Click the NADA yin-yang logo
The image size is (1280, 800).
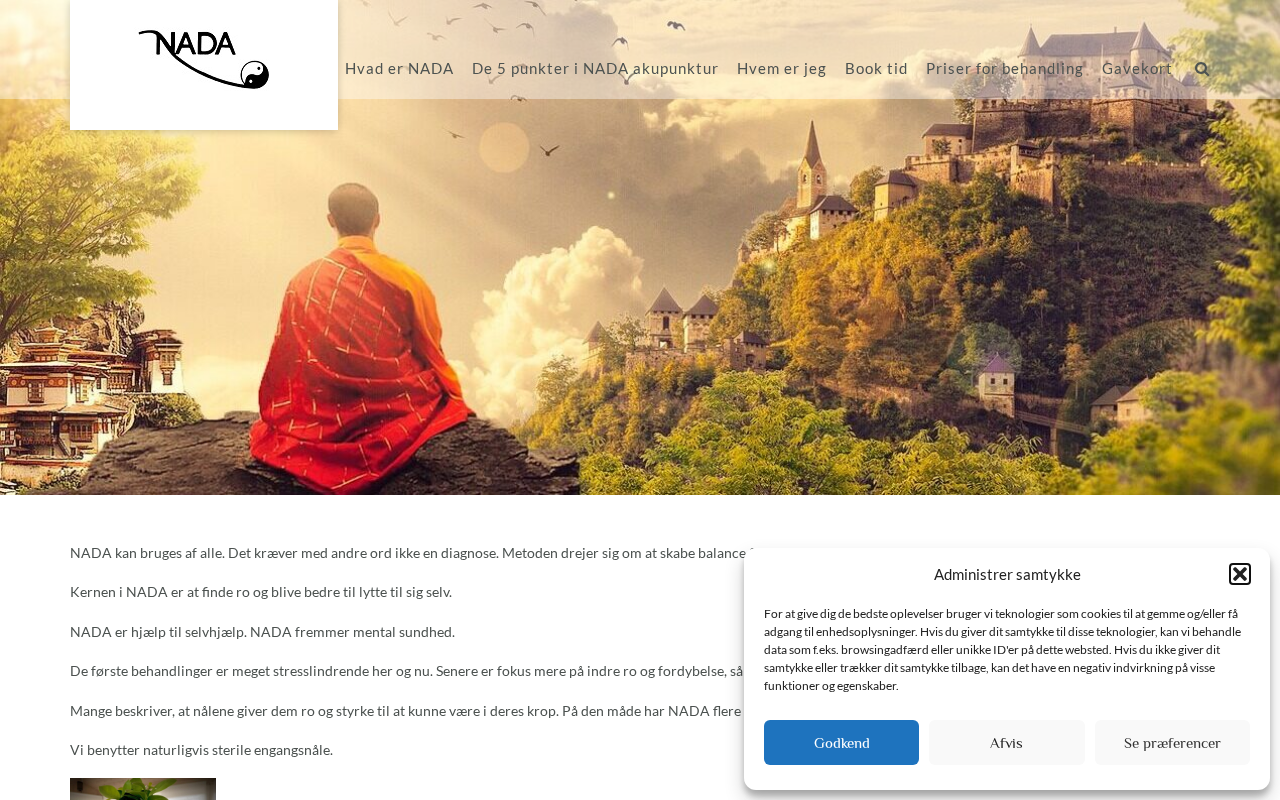[204, 59]
